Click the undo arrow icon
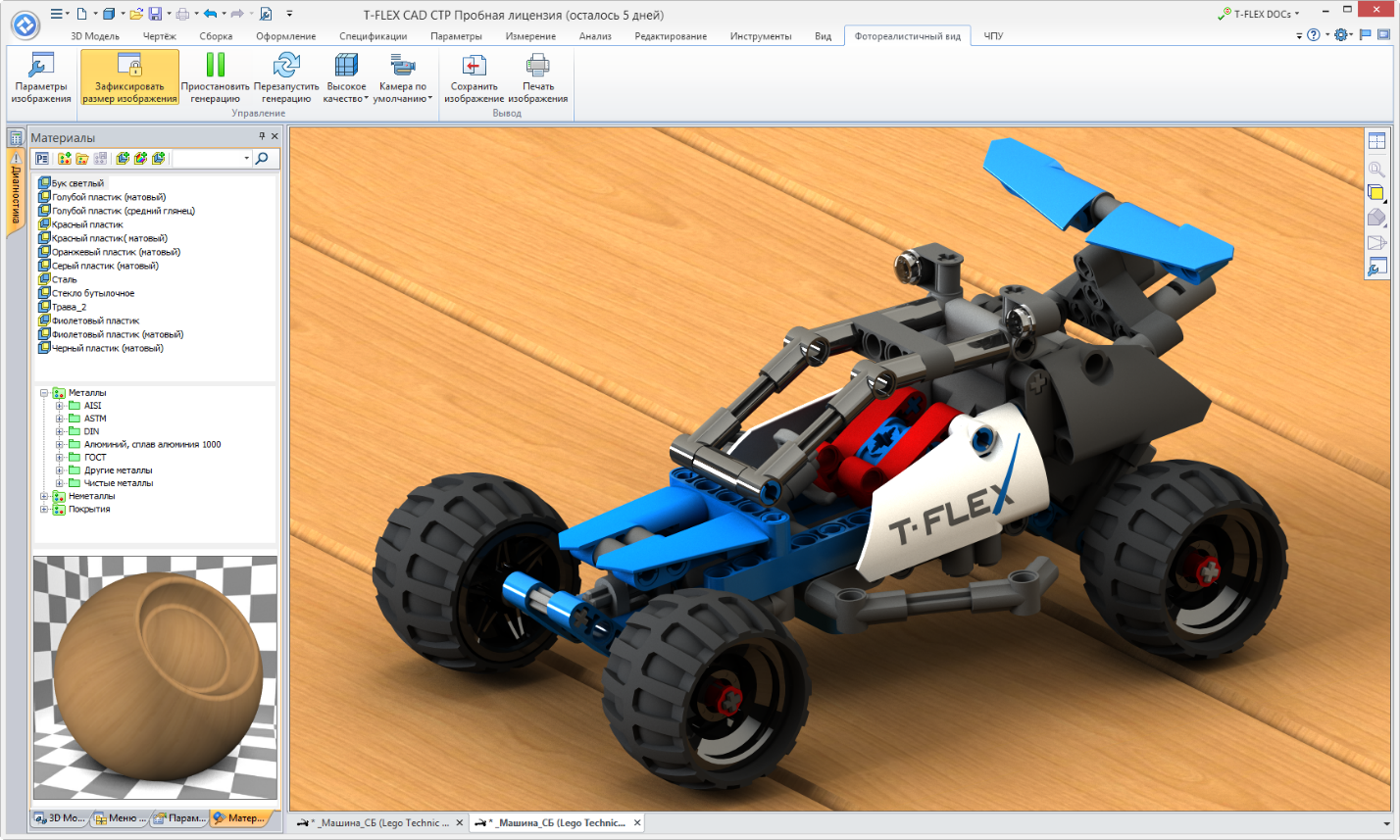Image resolution: width=1400 pixels, height=840 pixels. 209,14
